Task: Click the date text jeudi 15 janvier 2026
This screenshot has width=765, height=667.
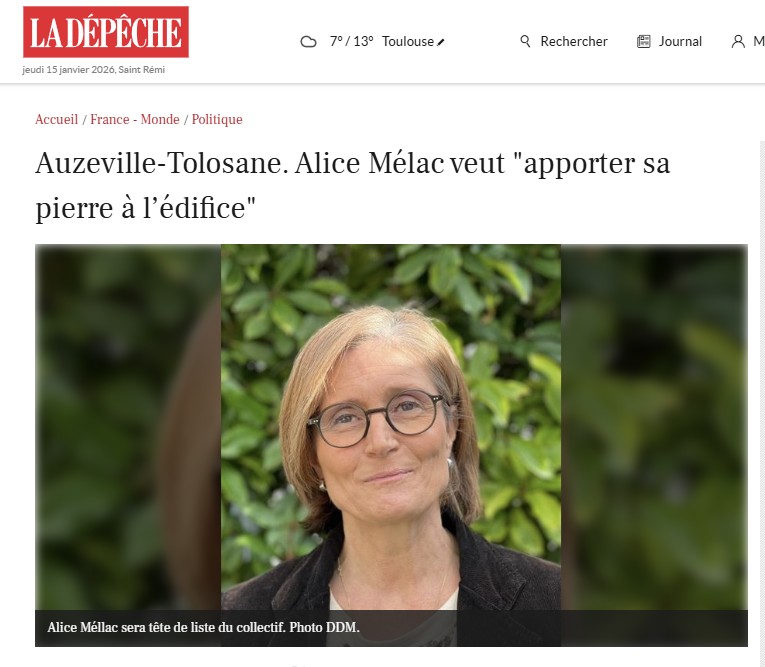Action: click(x=69, y=70)
